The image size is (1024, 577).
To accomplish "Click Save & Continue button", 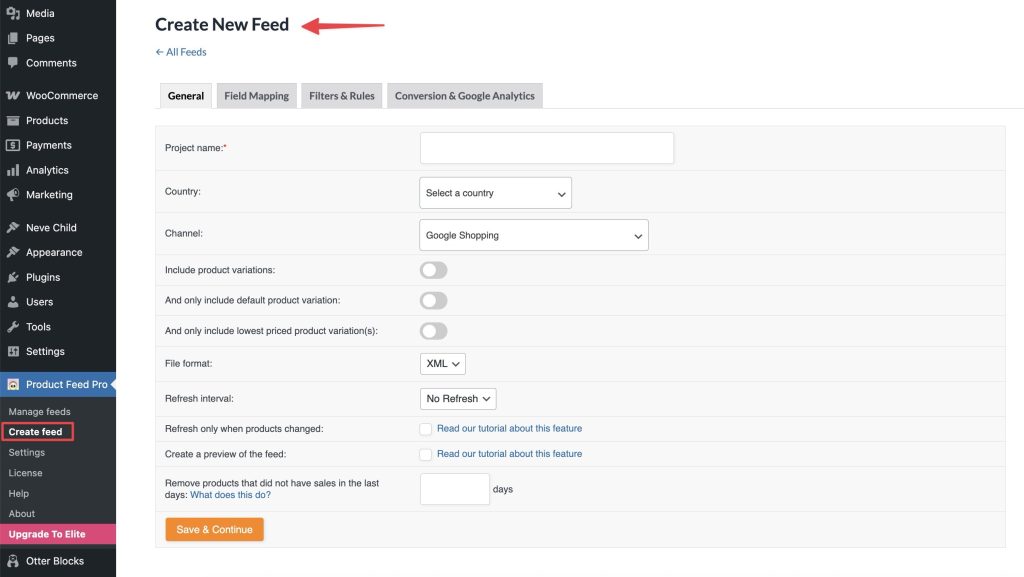I will 214,529.
